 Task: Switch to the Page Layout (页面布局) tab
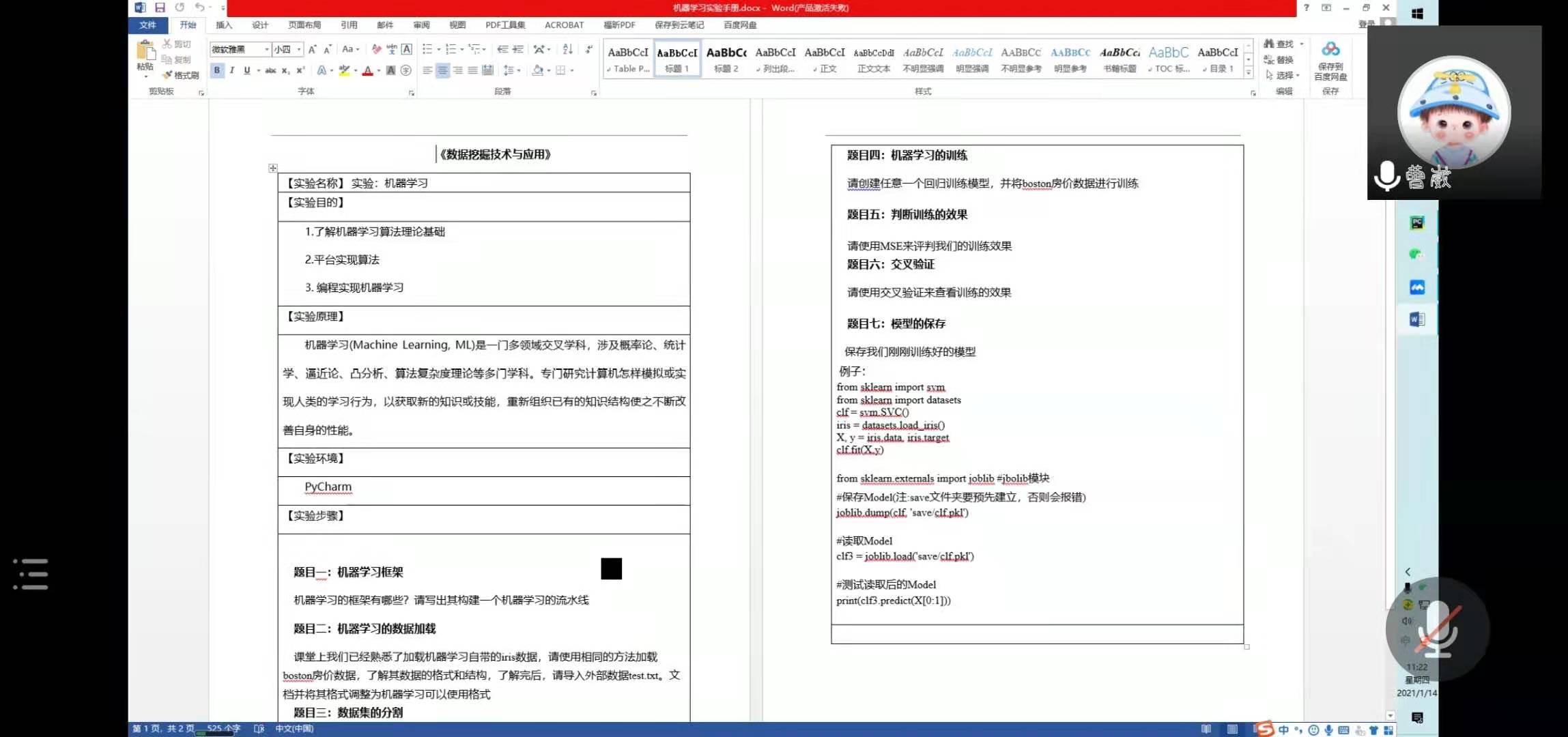pyautogui.click(x=304, y=25)
